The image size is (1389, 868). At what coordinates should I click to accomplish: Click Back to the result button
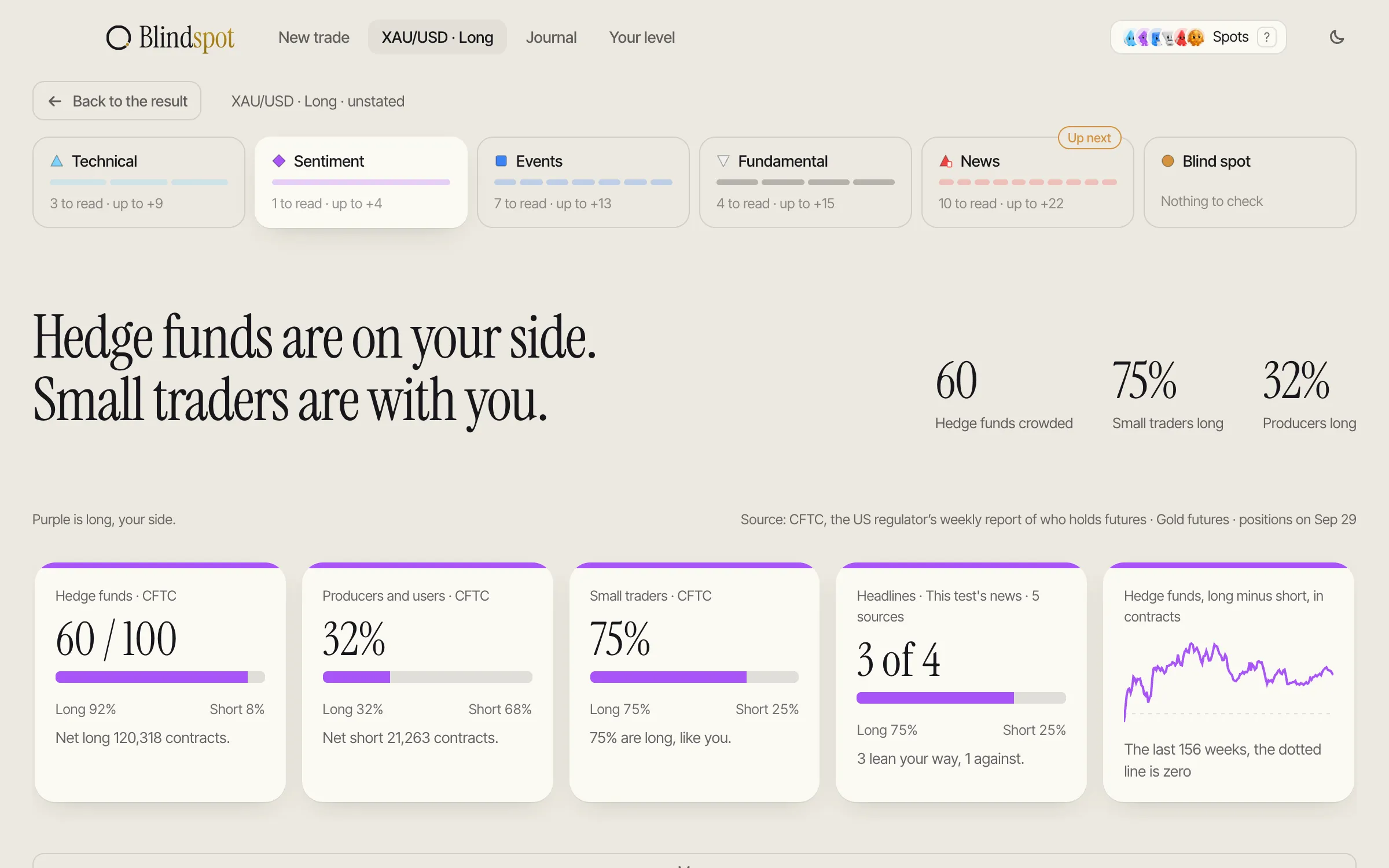click(x=117, y=101)
